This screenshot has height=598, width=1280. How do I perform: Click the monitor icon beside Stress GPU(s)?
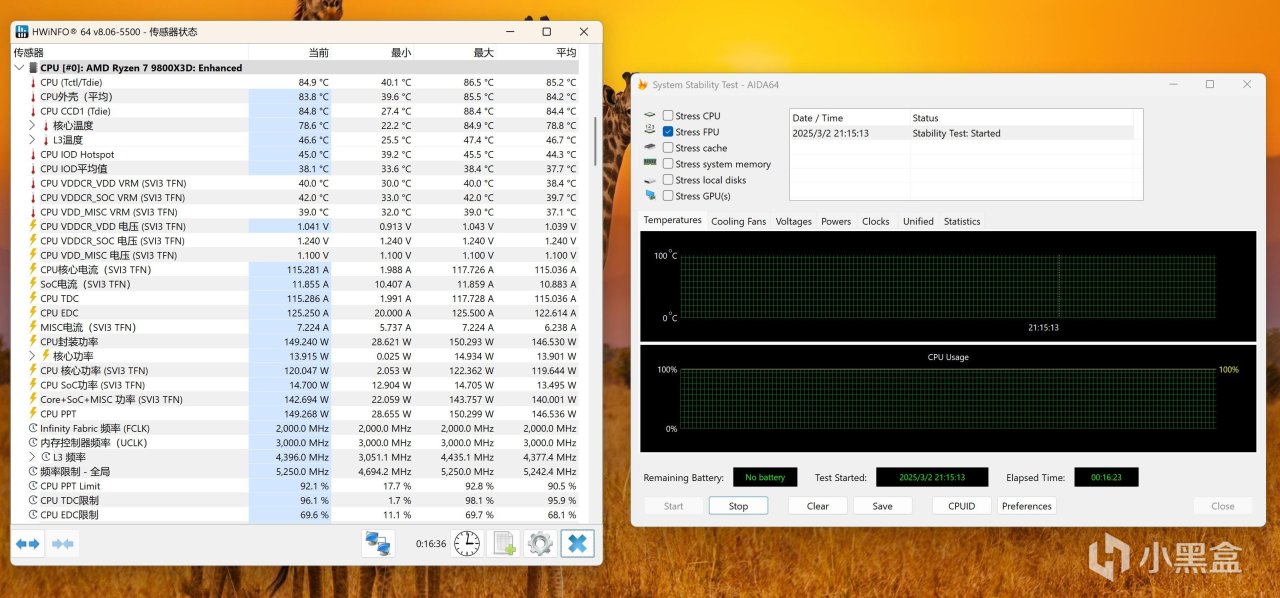pyautogui.click(x=650, y=196)
